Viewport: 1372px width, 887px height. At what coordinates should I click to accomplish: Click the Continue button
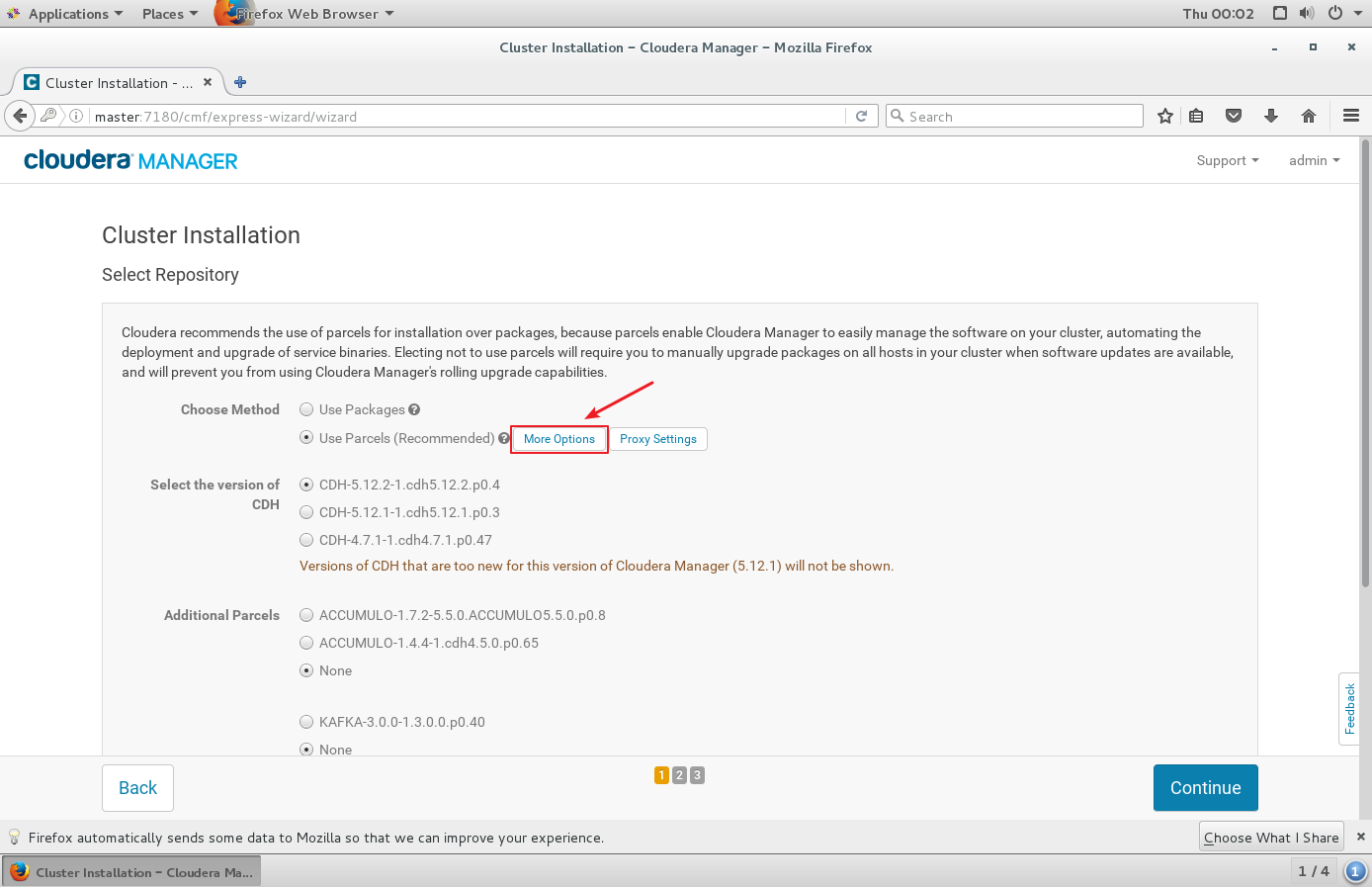point(1206,788)
